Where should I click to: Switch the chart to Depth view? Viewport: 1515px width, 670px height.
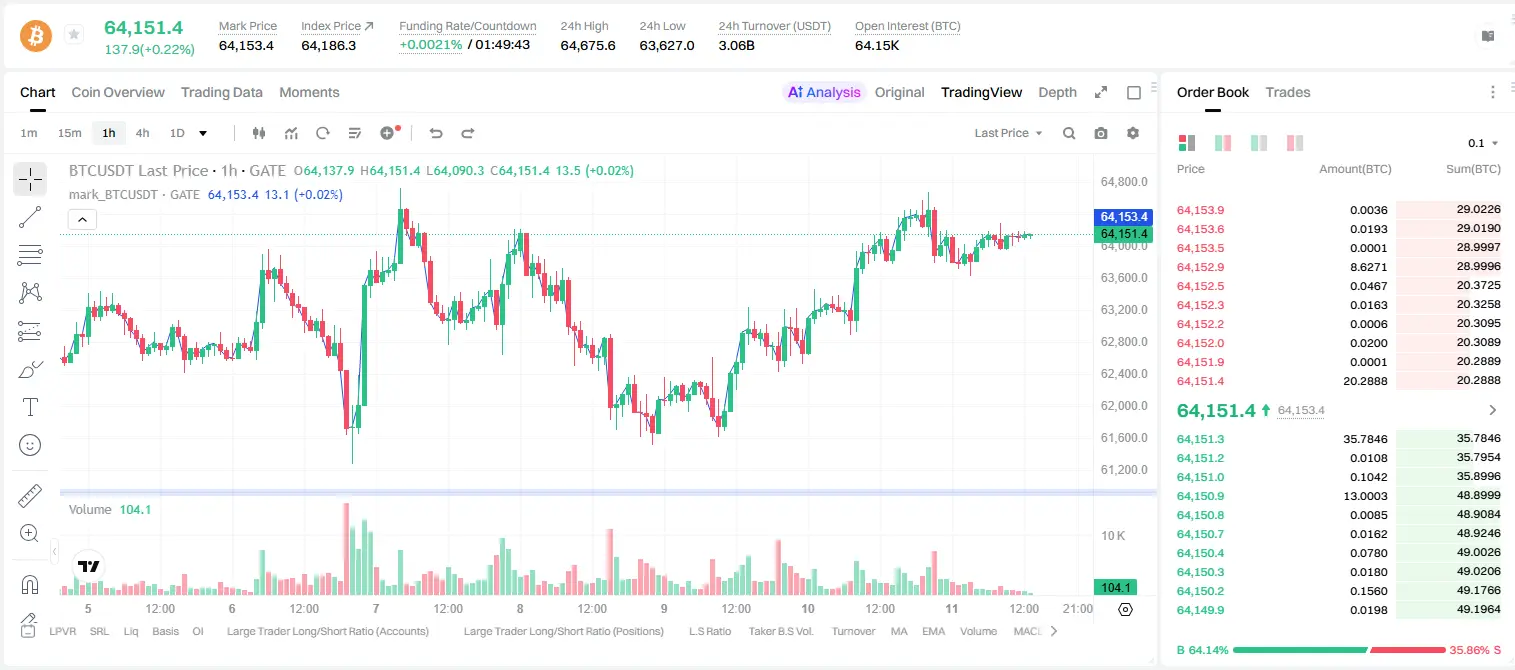[1057, 92]
